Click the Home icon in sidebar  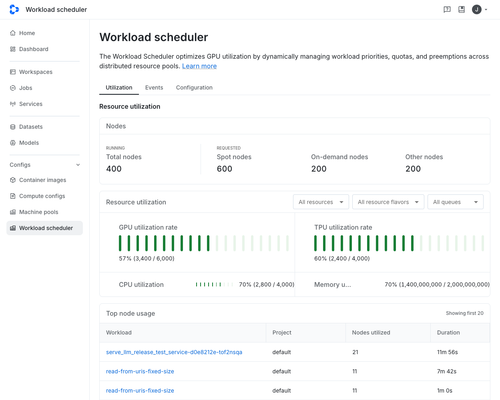[x=13, y=33]
